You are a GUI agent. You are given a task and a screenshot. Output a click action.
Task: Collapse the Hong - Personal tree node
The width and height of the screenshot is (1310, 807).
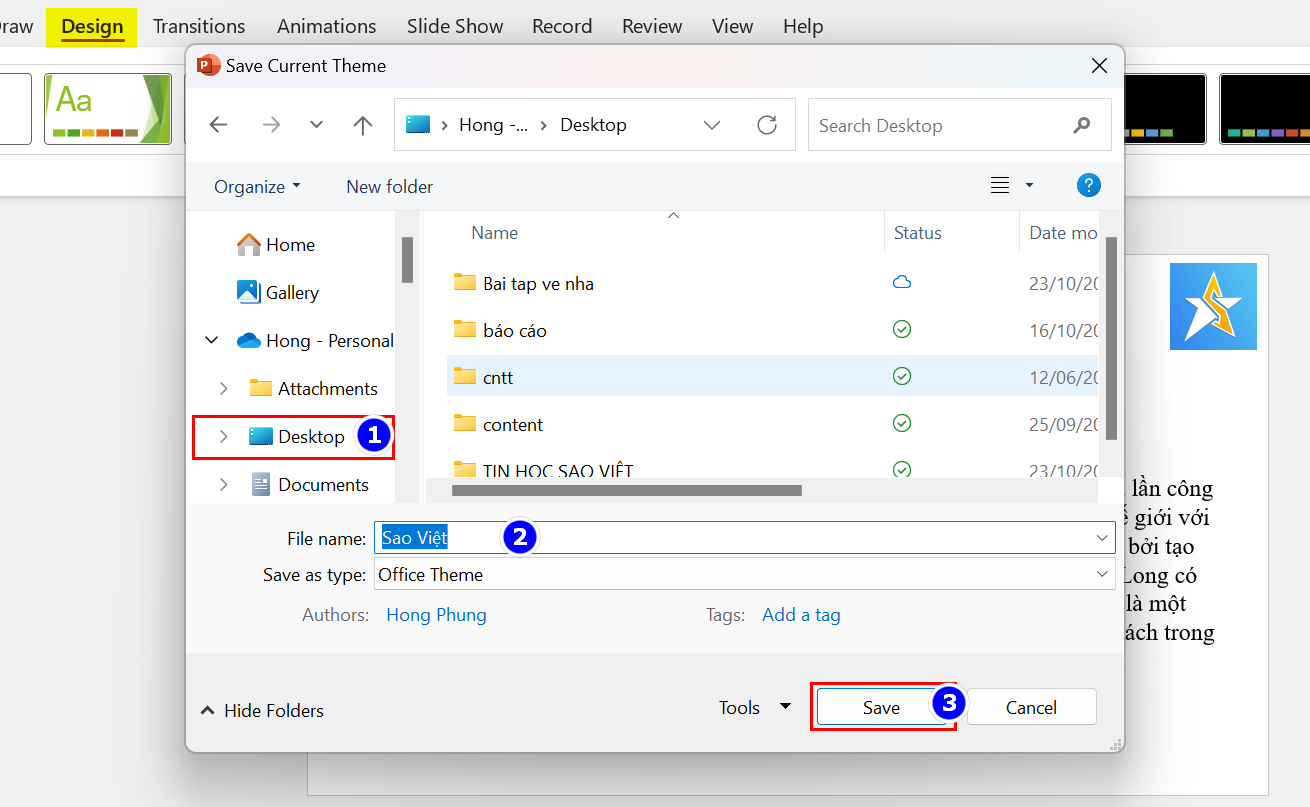212,340
